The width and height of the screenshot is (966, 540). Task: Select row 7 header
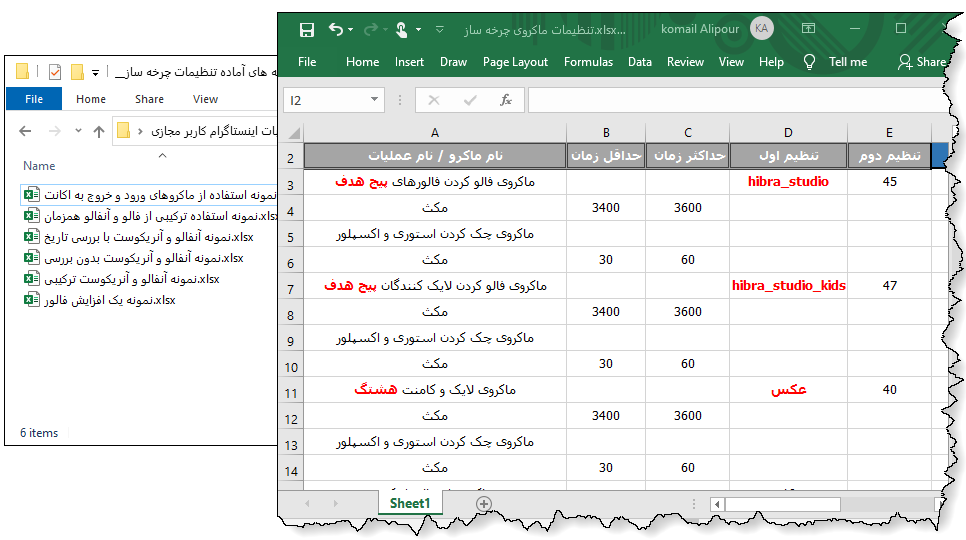[x=291, y=288]
